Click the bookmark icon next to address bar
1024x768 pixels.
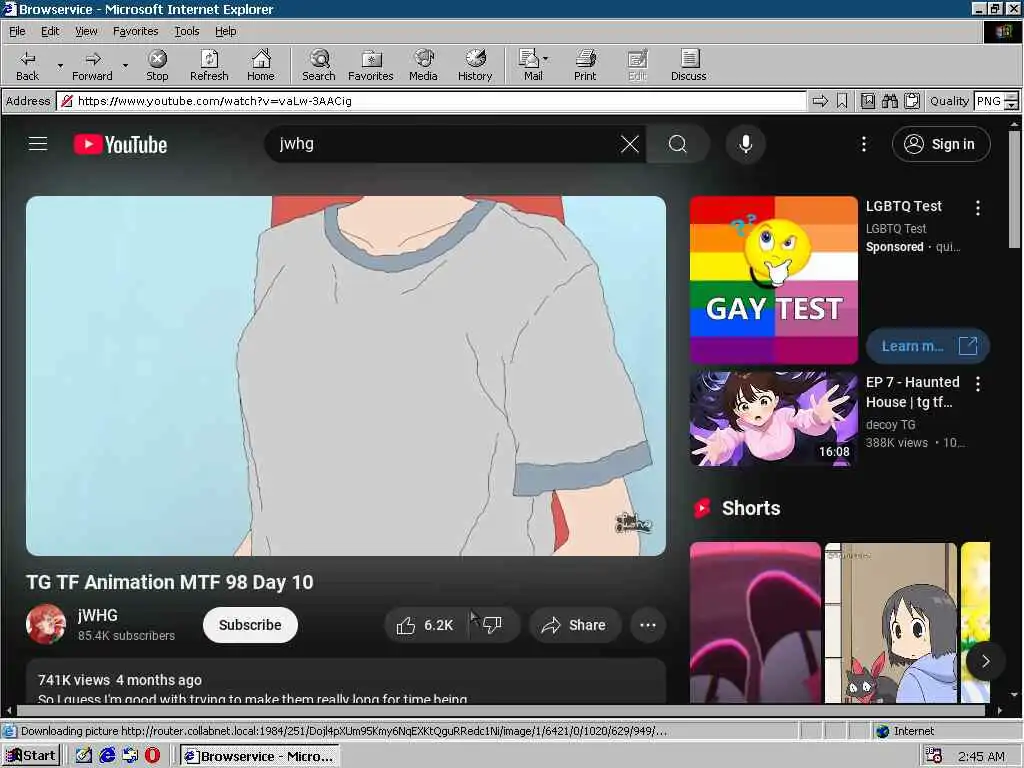[842, 101]
